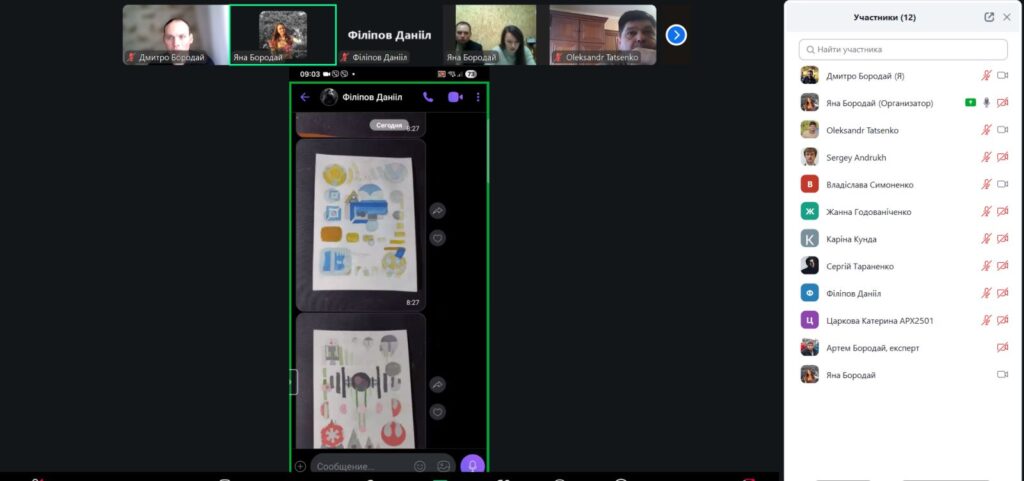Open Філіпов Данііл chat header name
The height and width of the screenshot is (481, 1024).
click(x=371, y=97)
